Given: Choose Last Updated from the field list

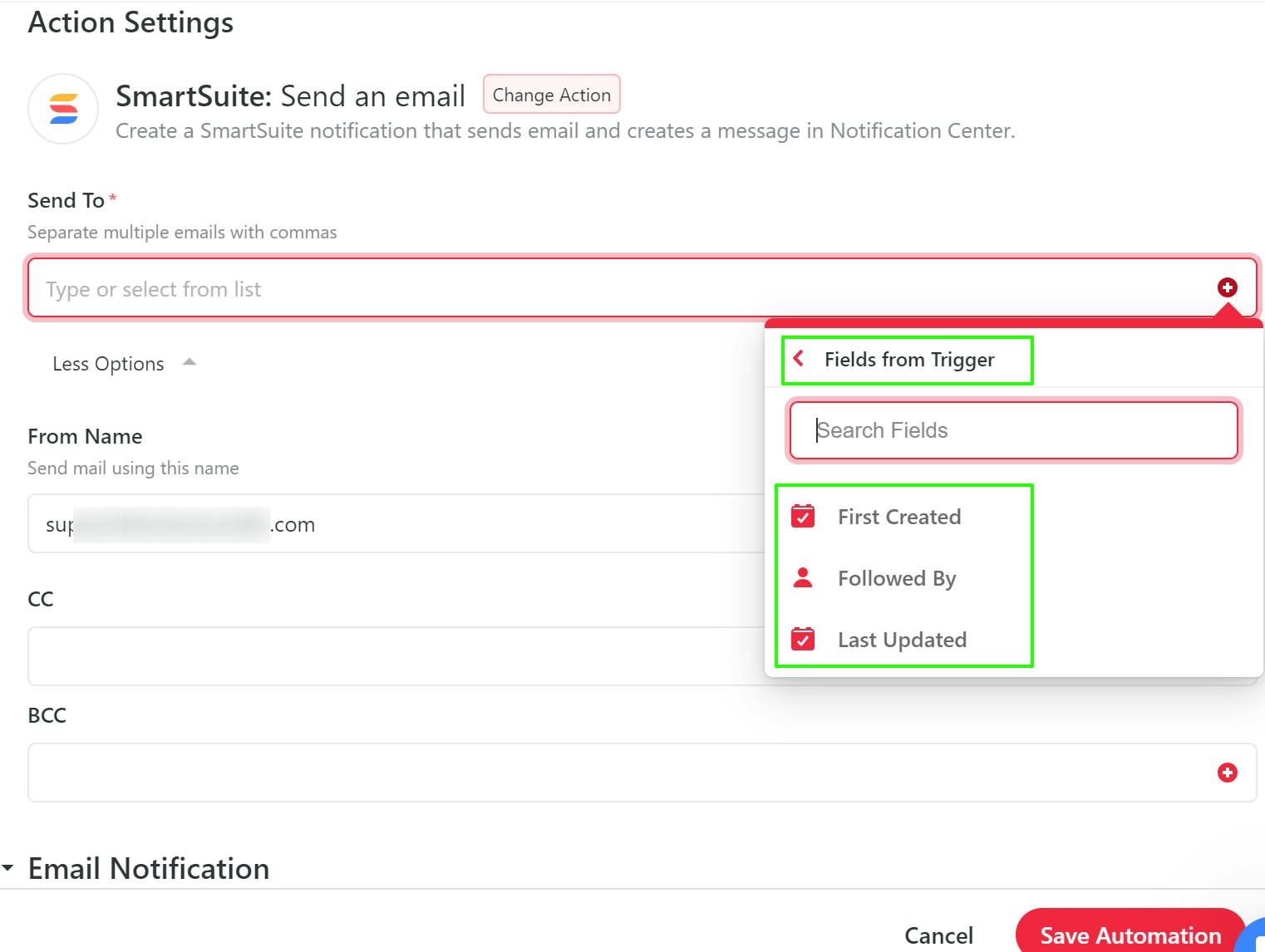Looking at the screenshot, I should [x=902, y=640].
